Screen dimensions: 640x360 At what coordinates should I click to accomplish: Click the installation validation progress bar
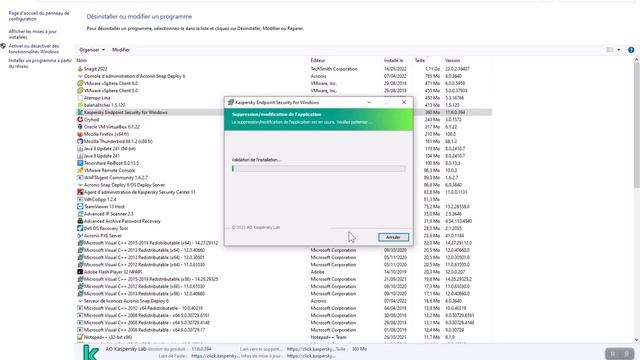click(x=318, y=169)
